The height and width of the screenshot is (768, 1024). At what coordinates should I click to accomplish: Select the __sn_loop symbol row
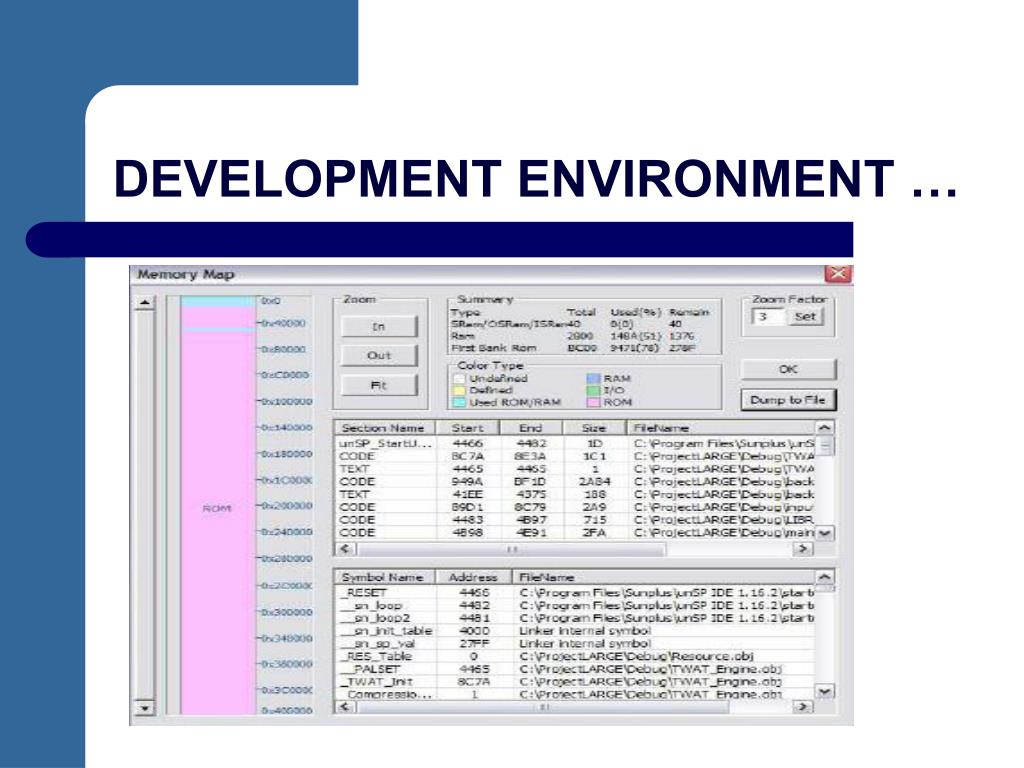pyautogui.click(x=575, y=605)
